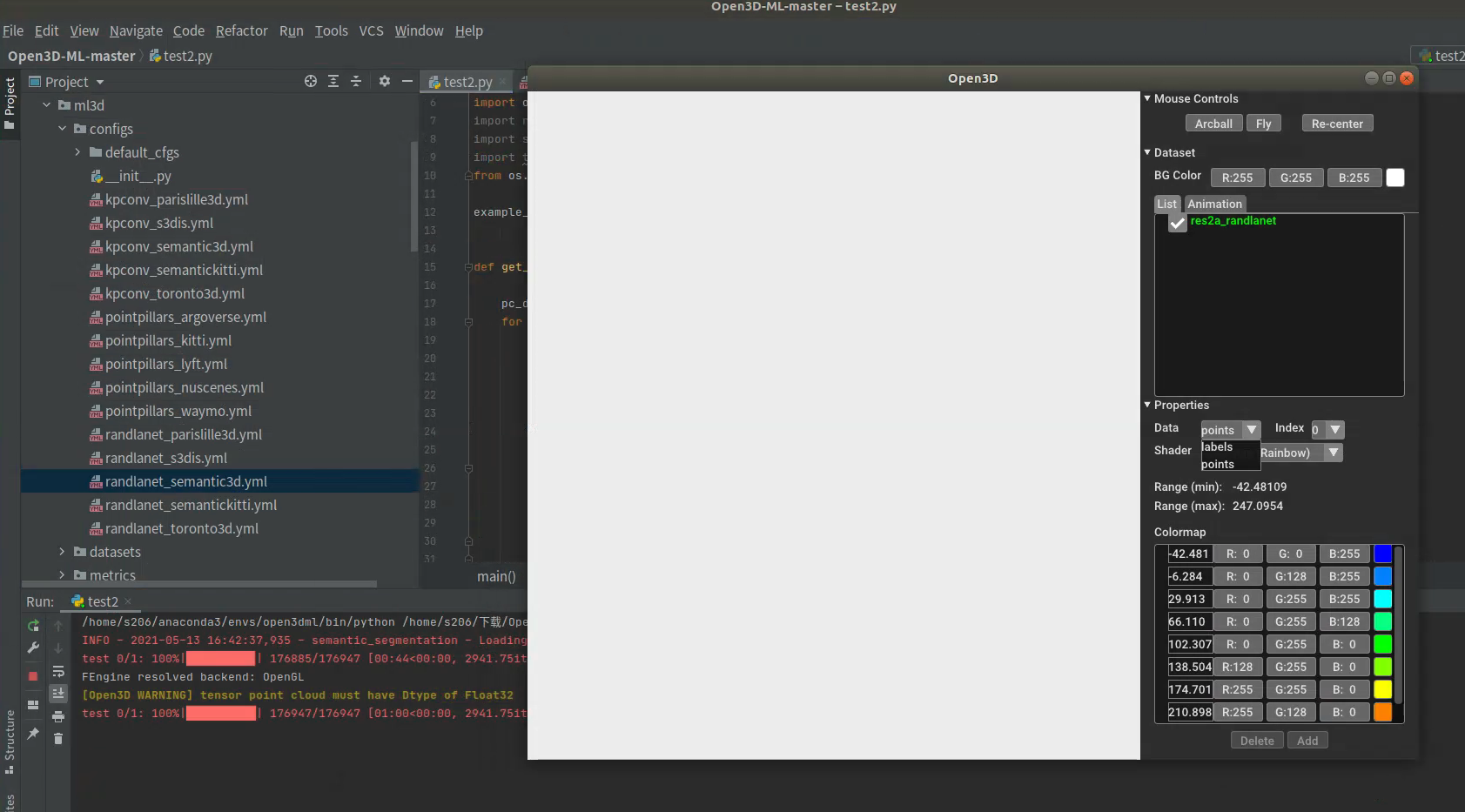Open Project panel settings gear
Screen dimensions: 1465x812
[384, 81]
